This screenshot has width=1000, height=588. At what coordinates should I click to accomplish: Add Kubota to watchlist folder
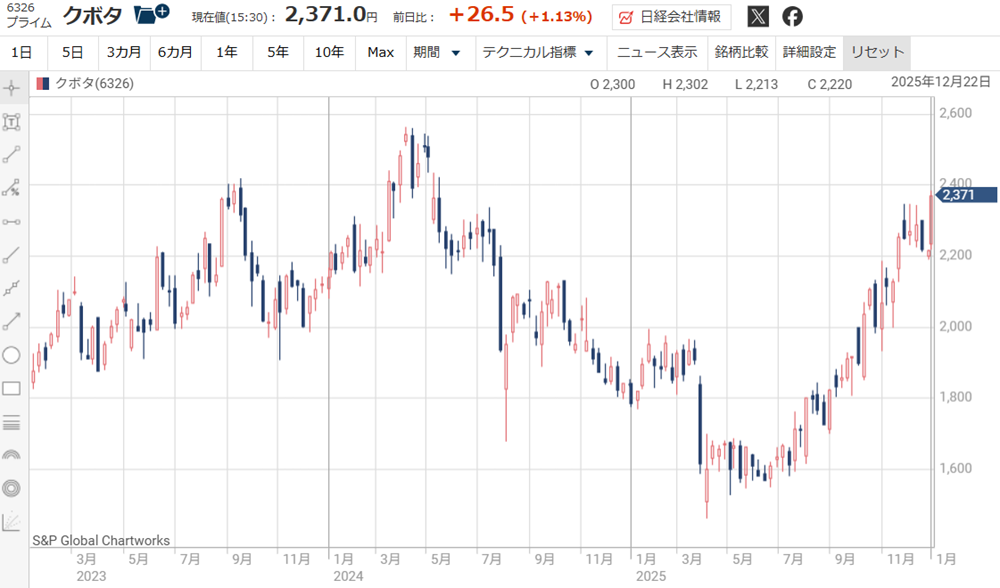[x=151, y=15]
